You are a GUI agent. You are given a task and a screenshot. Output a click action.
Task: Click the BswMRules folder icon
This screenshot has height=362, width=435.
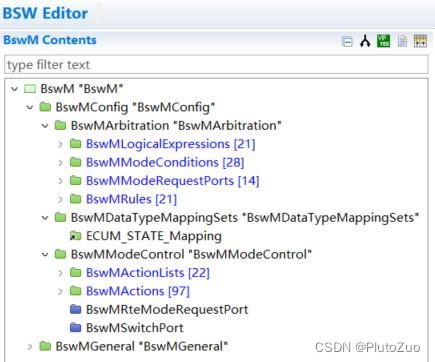pyautogui.click(x=76, y=199)
